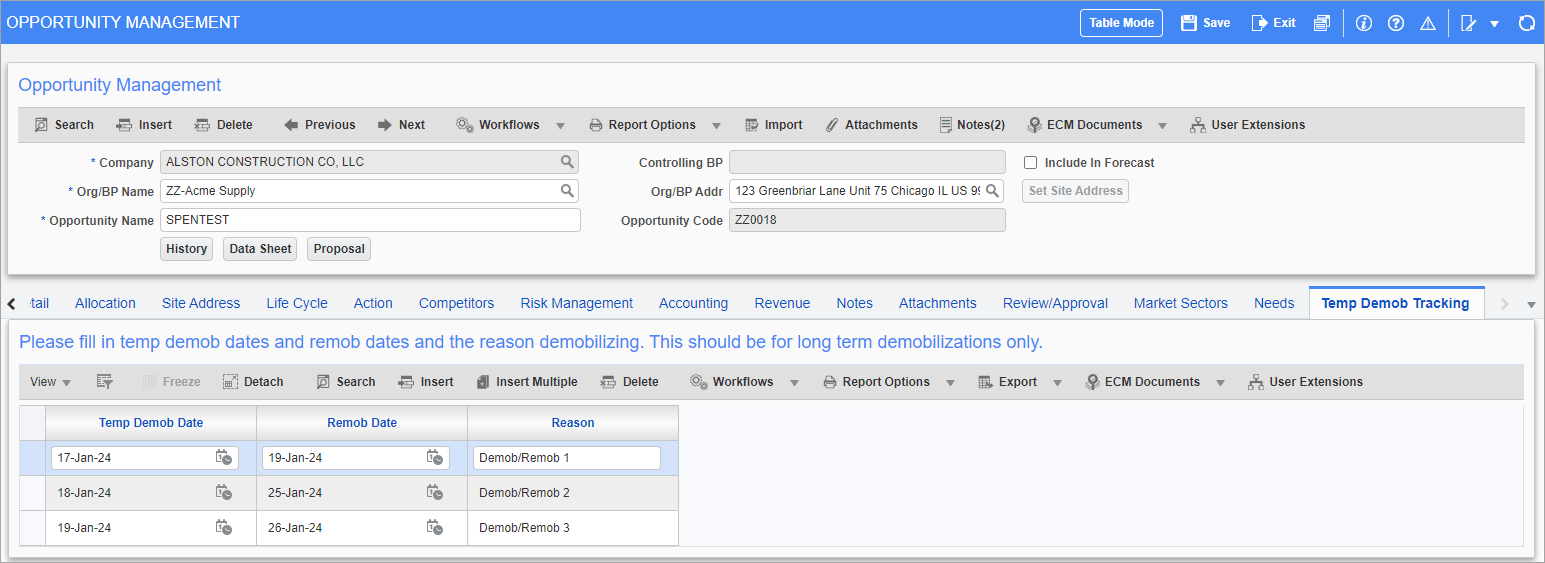Click the Exit icon in header

pyautogui.click(x=1260, y=23)
